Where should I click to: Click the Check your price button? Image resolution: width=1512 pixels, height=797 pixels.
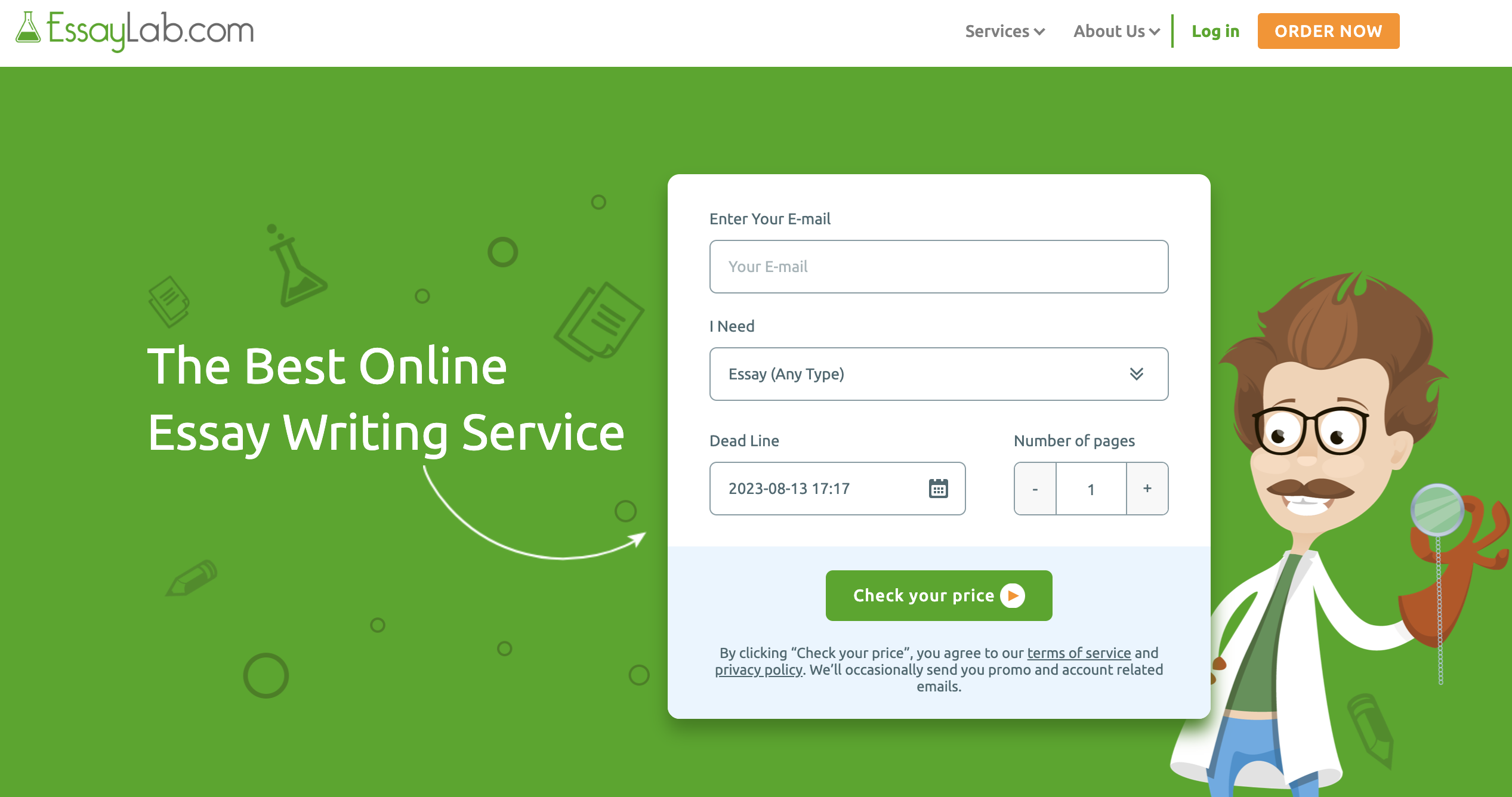938,595
